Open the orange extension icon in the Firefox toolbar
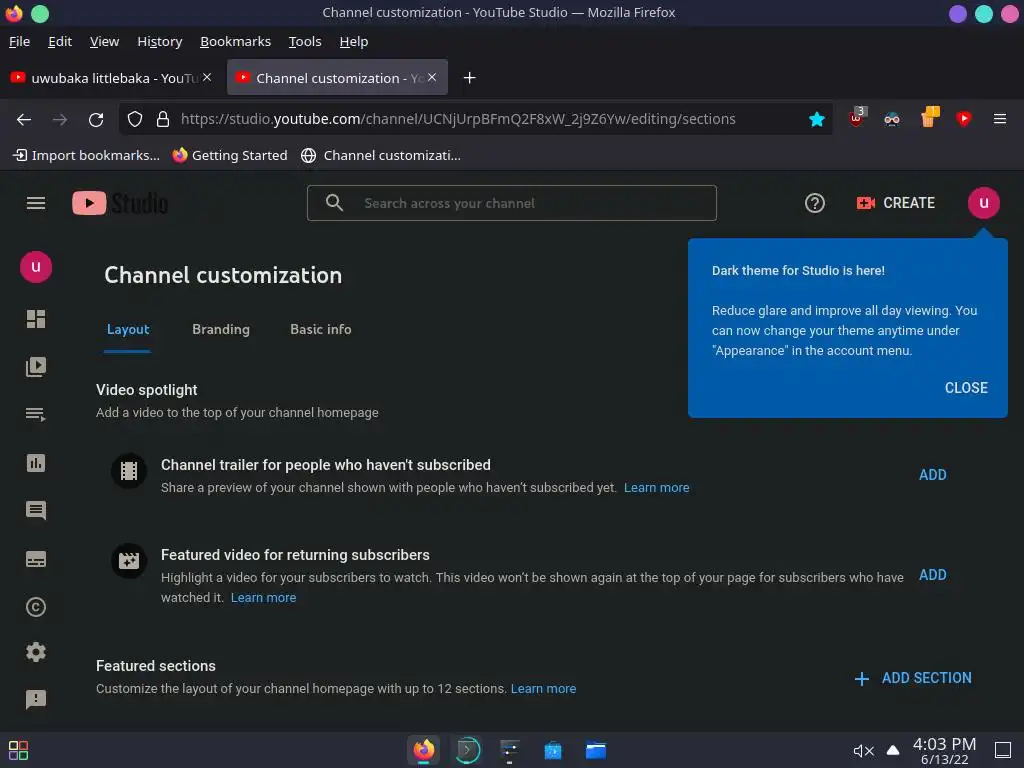1024x768 pixels. (x=928, y=118)
